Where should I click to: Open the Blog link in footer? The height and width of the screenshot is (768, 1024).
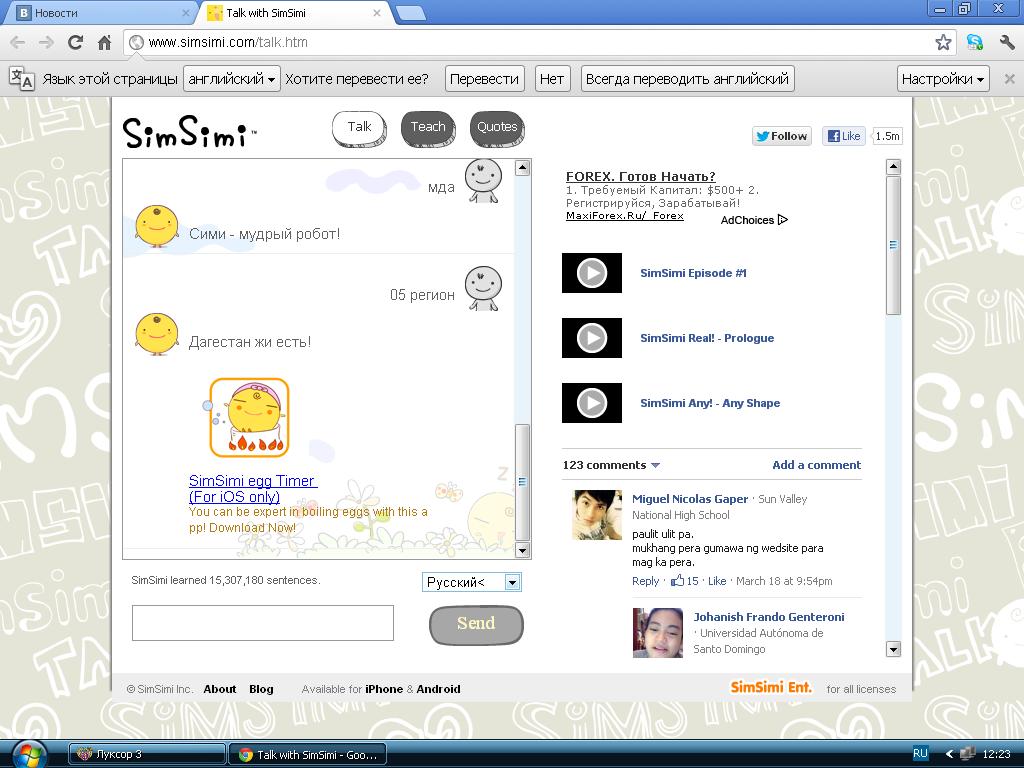[261, 689]
